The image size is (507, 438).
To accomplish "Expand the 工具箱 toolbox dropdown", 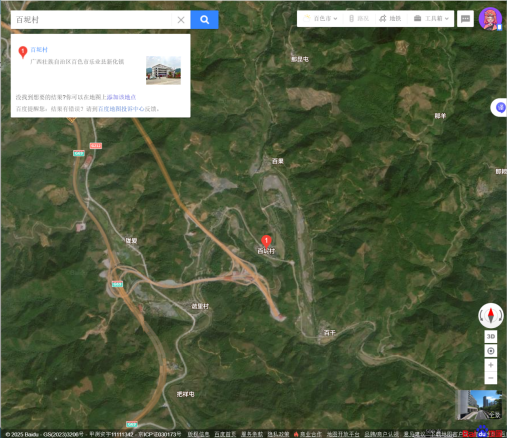I will (x=431, y=19).
